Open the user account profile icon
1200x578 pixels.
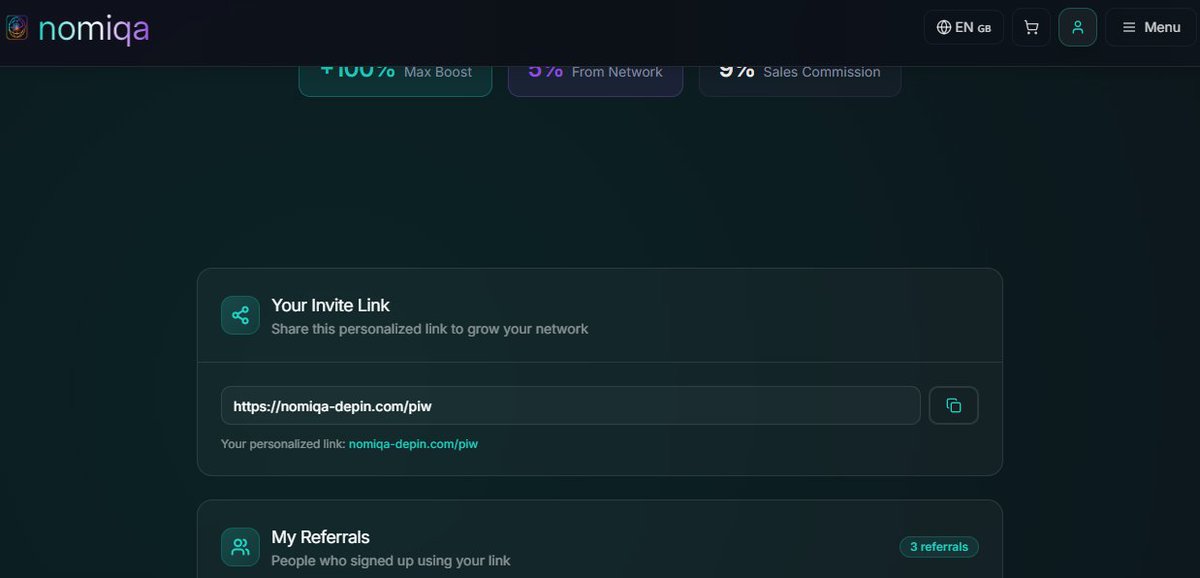(1078, 27)
